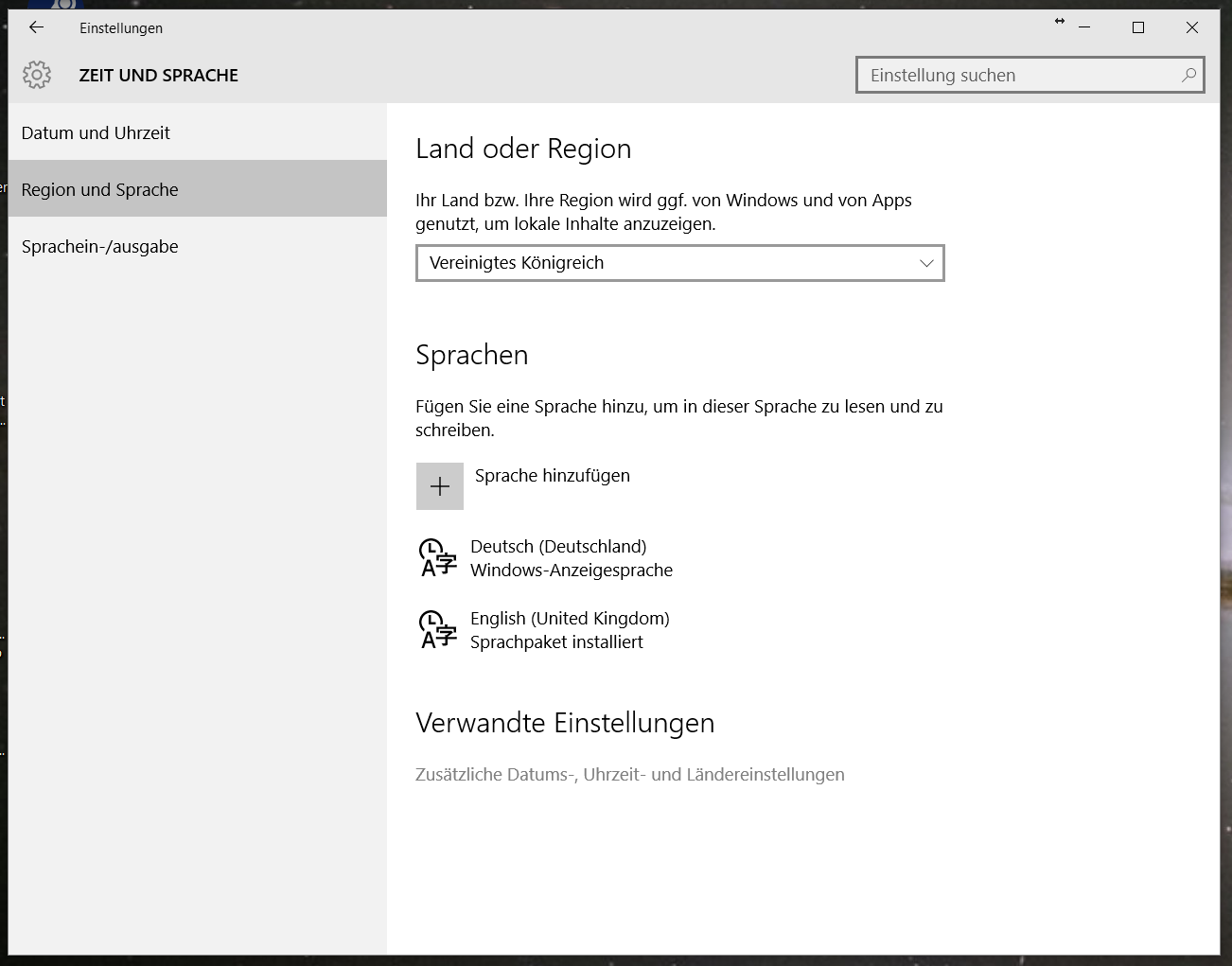Image resolution: width=1232 pixels, height=966 pixels.
Task: Click the English (United Kingdom) language icon
Action: 438,629
